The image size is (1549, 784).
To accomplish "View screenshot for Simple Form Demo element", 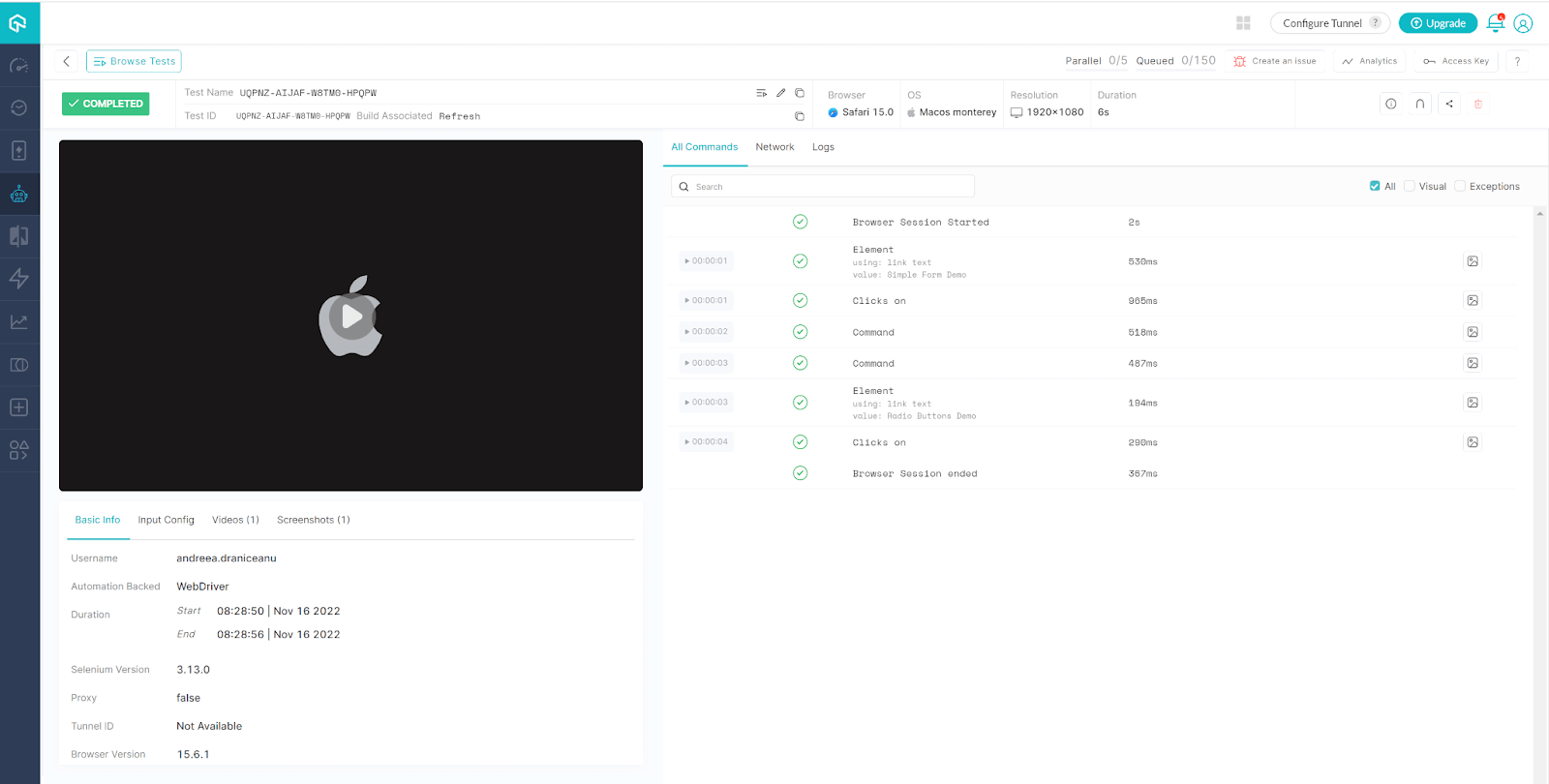I will coord(1472,261).
